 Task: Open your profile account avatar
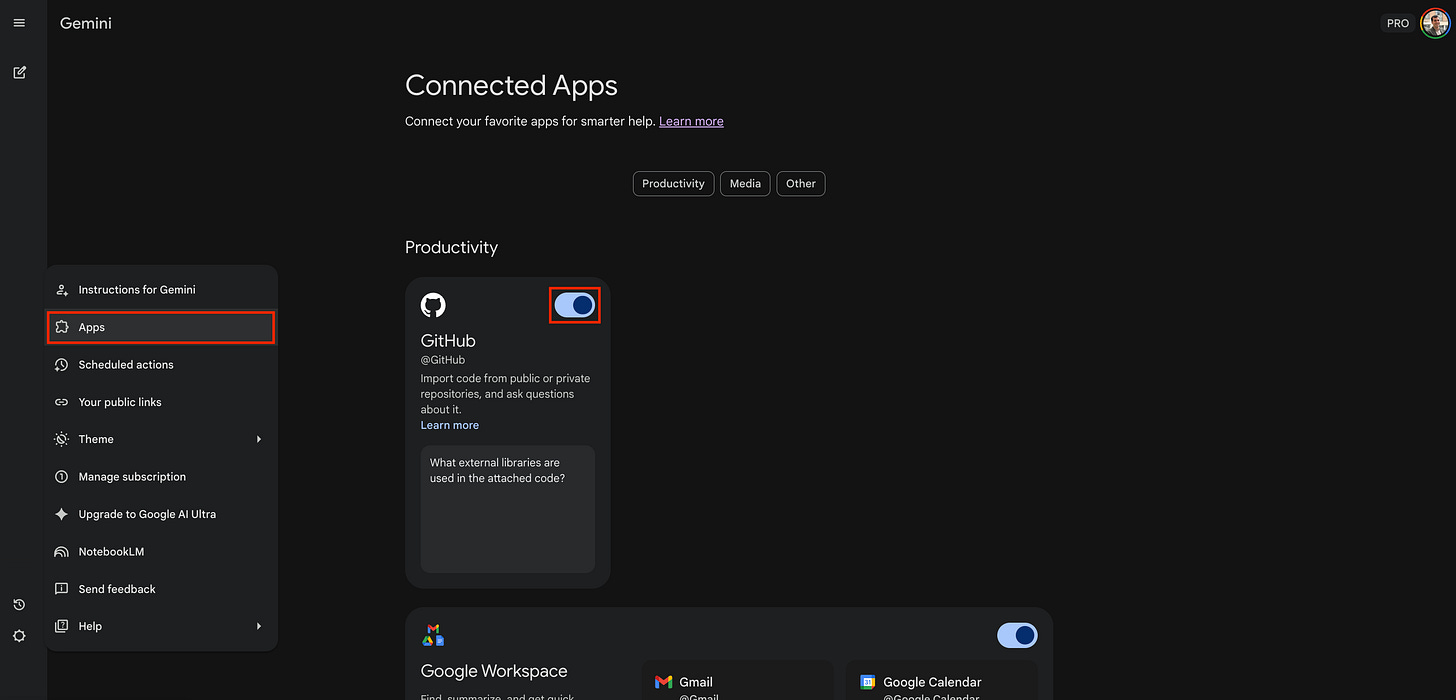point(1434,22)
